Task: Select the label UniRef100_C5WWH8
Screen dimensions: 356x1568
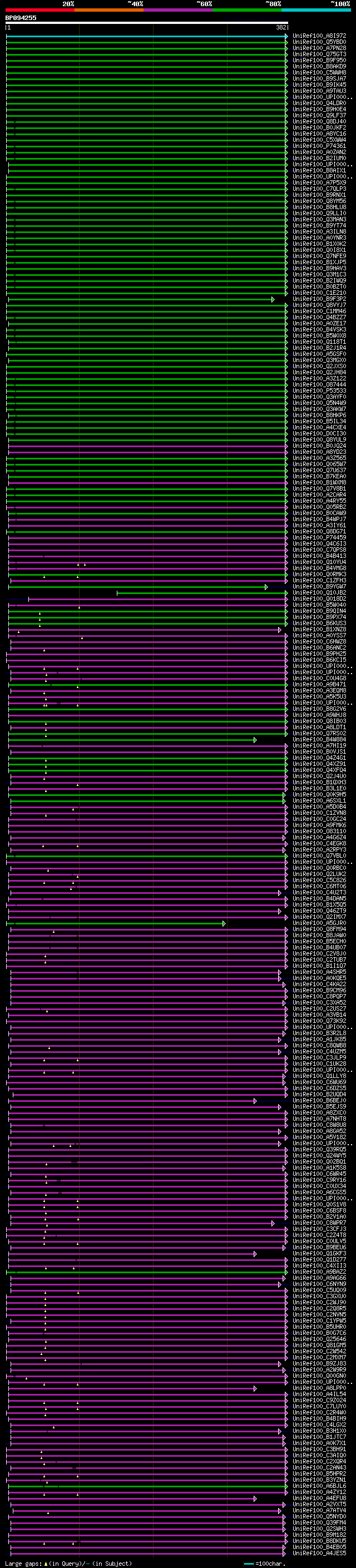Action: (319, 72)
